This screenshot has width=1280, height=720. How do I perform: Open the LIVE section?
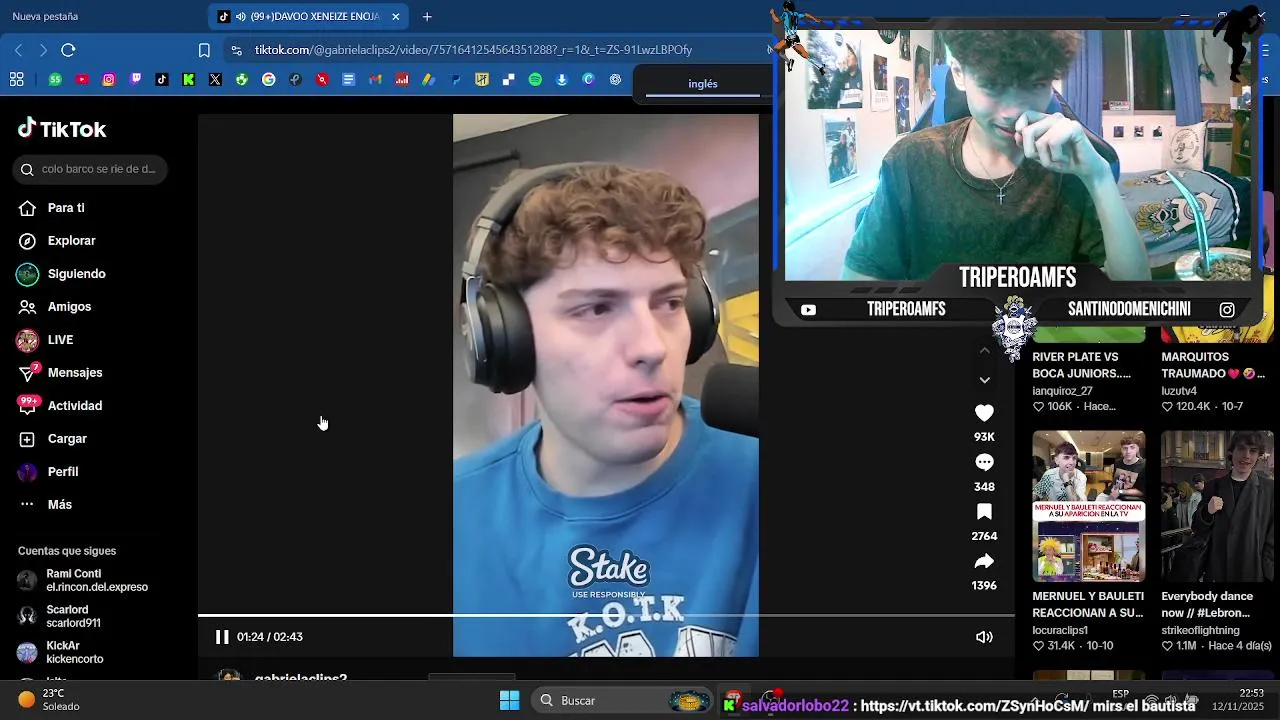[x=60, y=340]
